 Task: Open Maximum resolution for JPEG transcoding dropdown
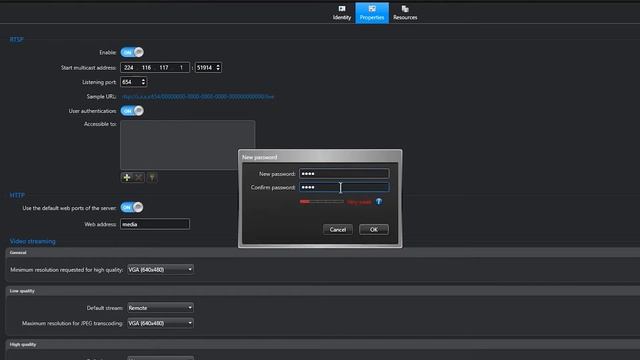160,323
